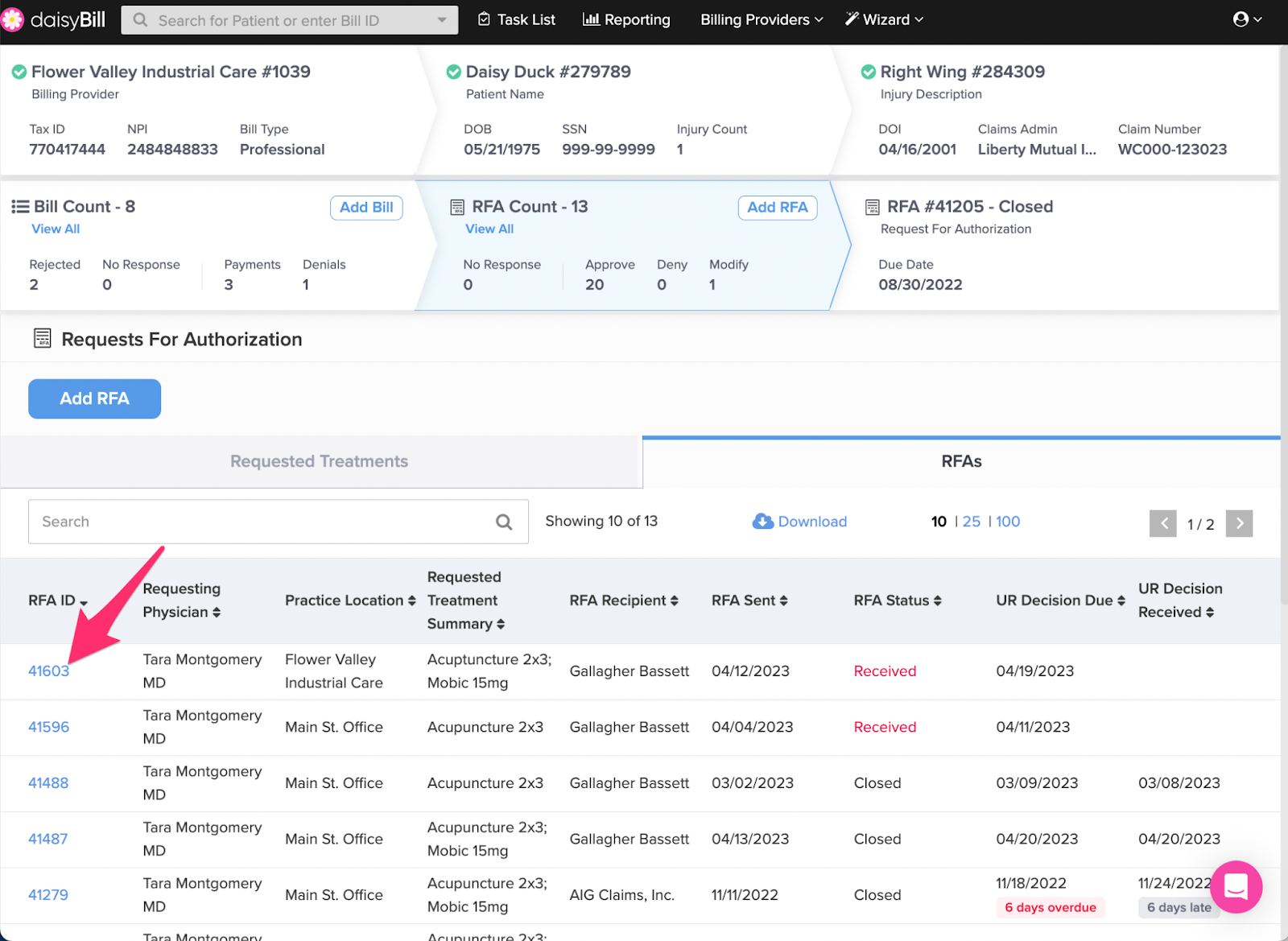Screen dimensions: 1288x941
Task: Click claim number WC000-123023
Action: pyautogui.click(x=1172, y=150)
